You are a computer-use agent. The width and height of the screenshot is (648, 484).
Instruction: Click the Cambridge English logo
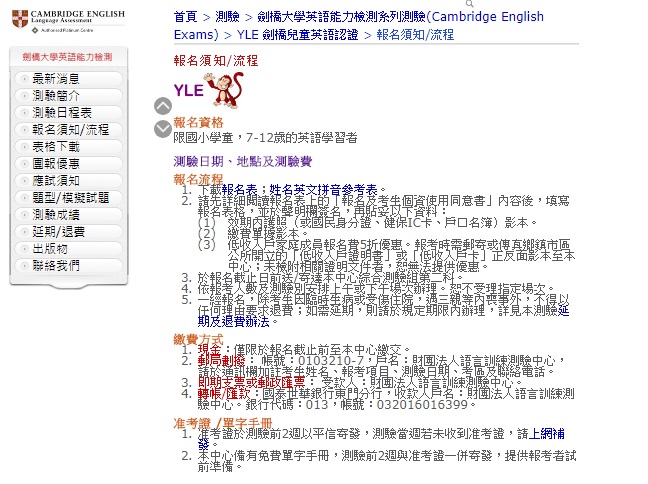pyautogui.click(x=68, y=21)
